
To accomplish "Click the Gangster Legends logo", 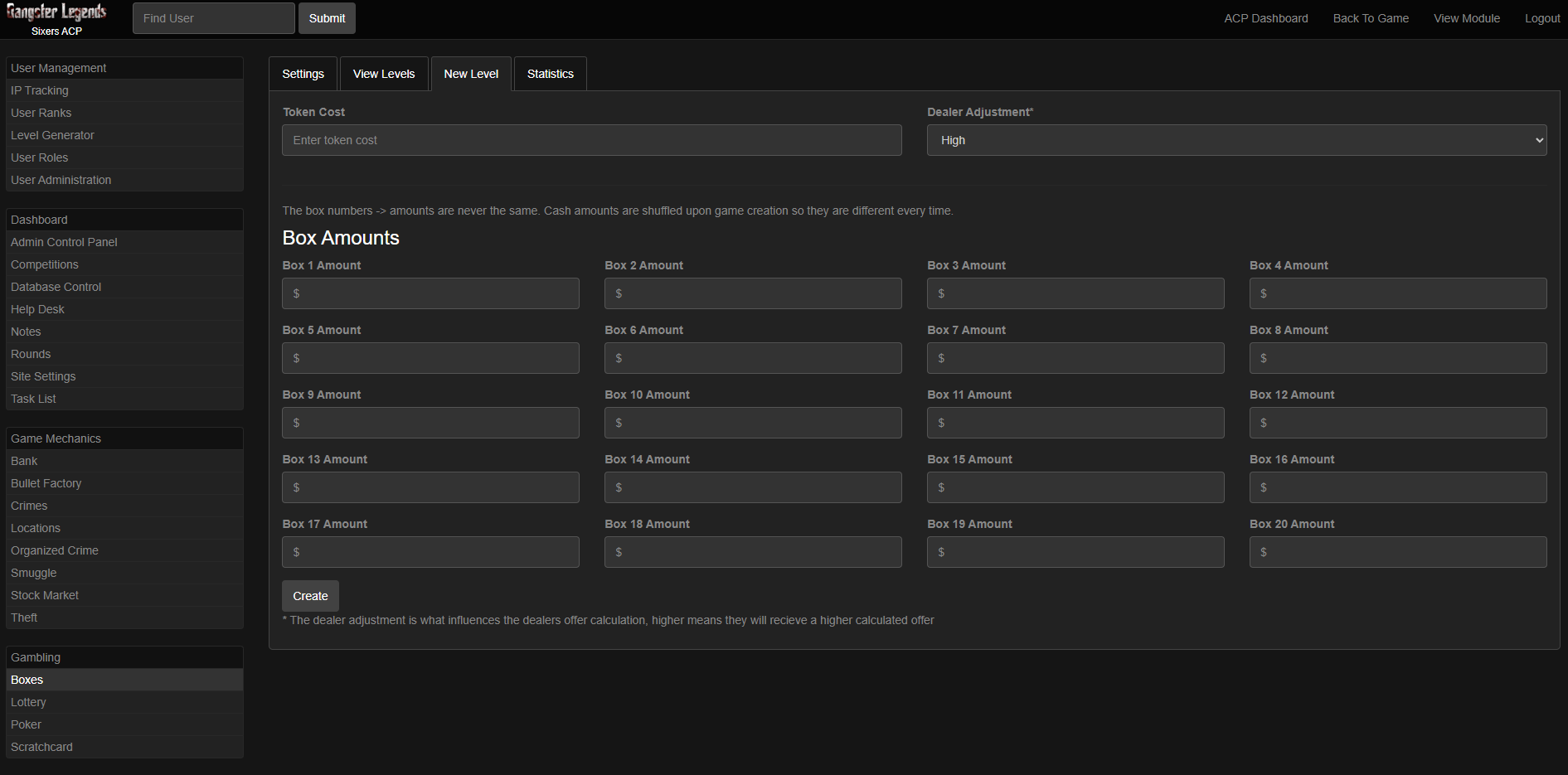I will 56,12.
